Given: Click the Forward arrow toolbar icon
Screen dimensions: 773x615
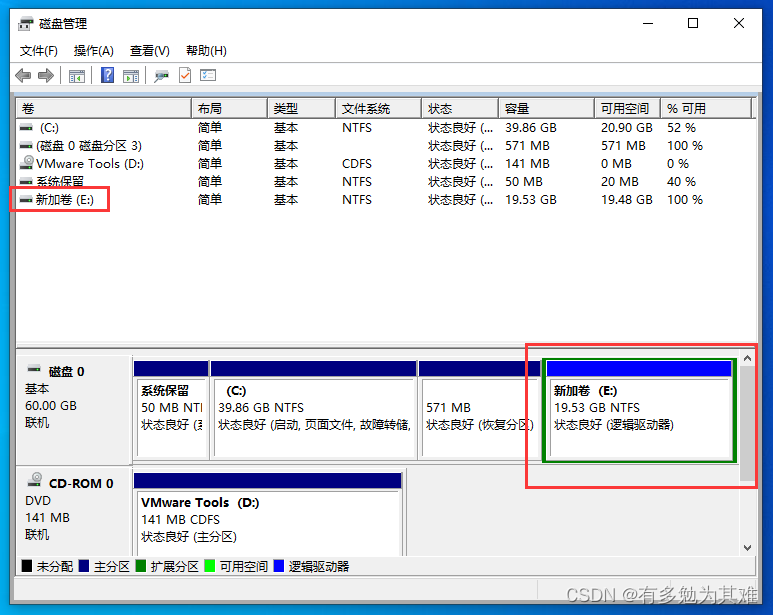Looking at the screenshot, I should coord(46,75).
